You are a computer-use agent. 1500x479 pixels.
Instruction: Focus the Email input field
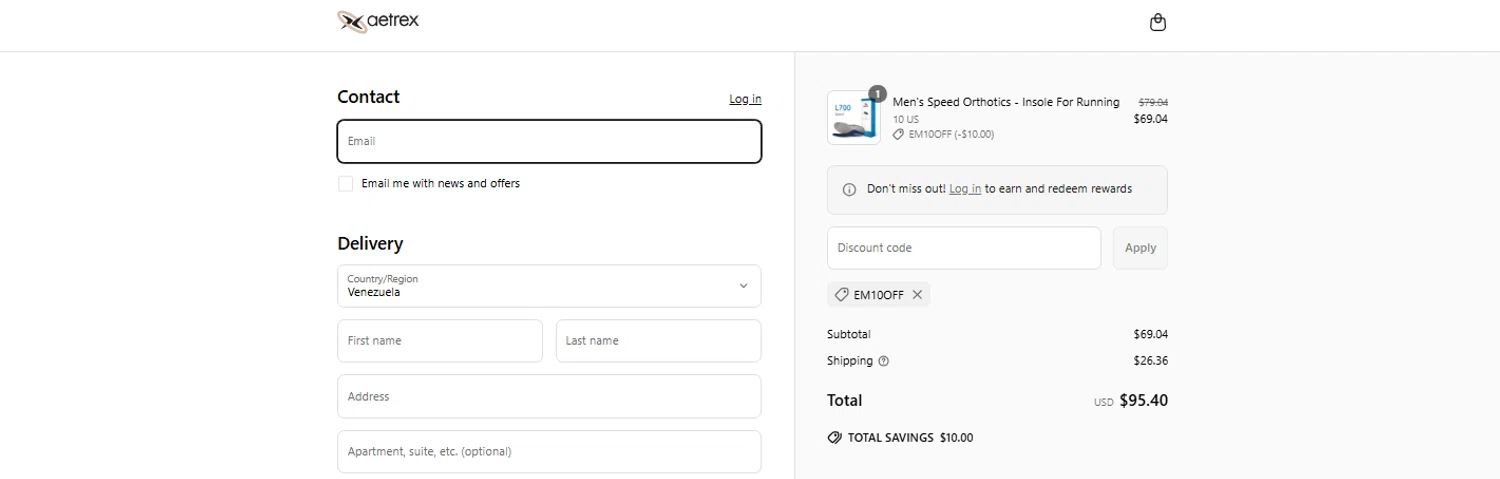549,141
